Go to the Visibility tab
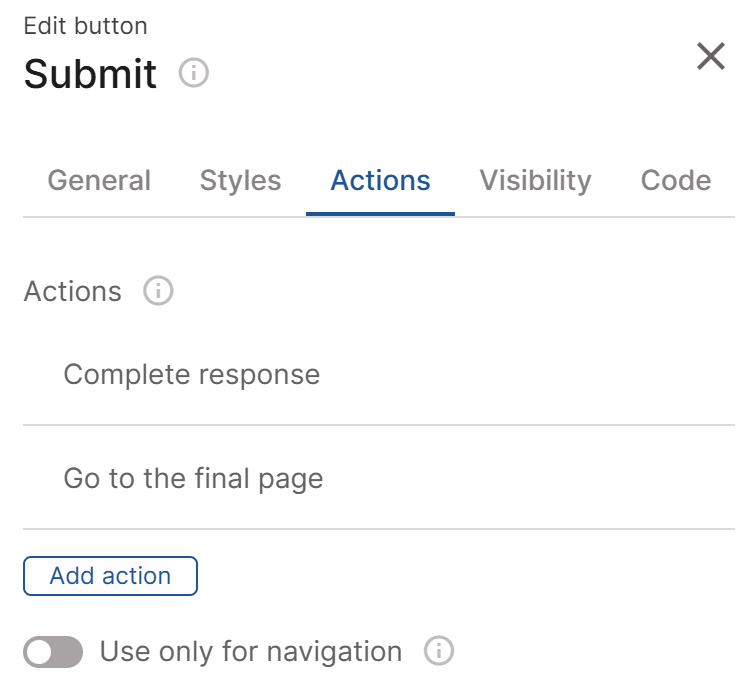Viewport: 749px width, 678px height. click(535, 181)
